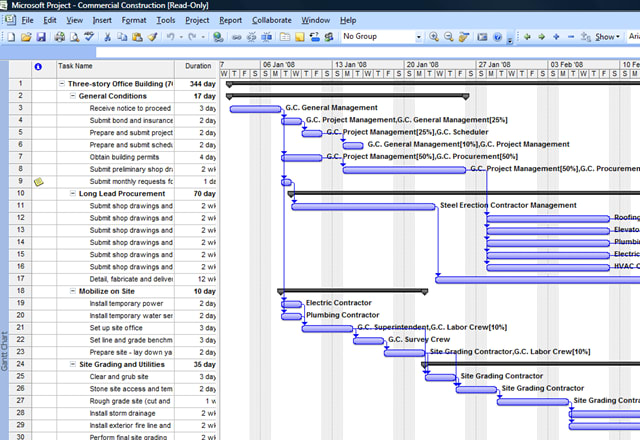
Task: Click the Undo arrow icon
Action: click(171, 37)
